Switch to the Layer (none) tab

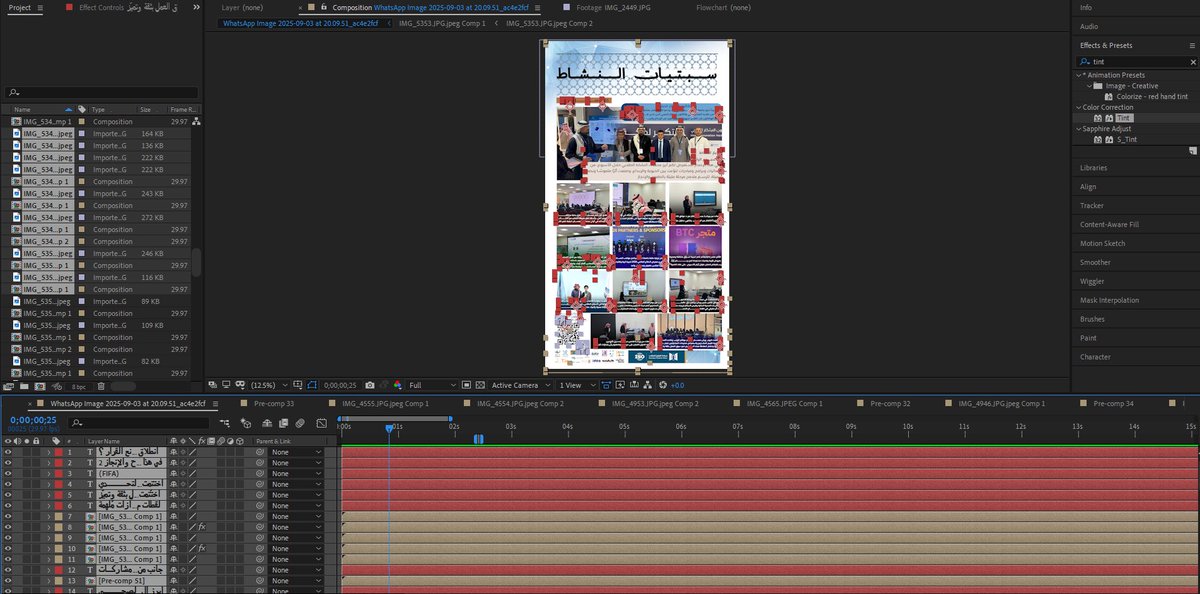(244, 7)
